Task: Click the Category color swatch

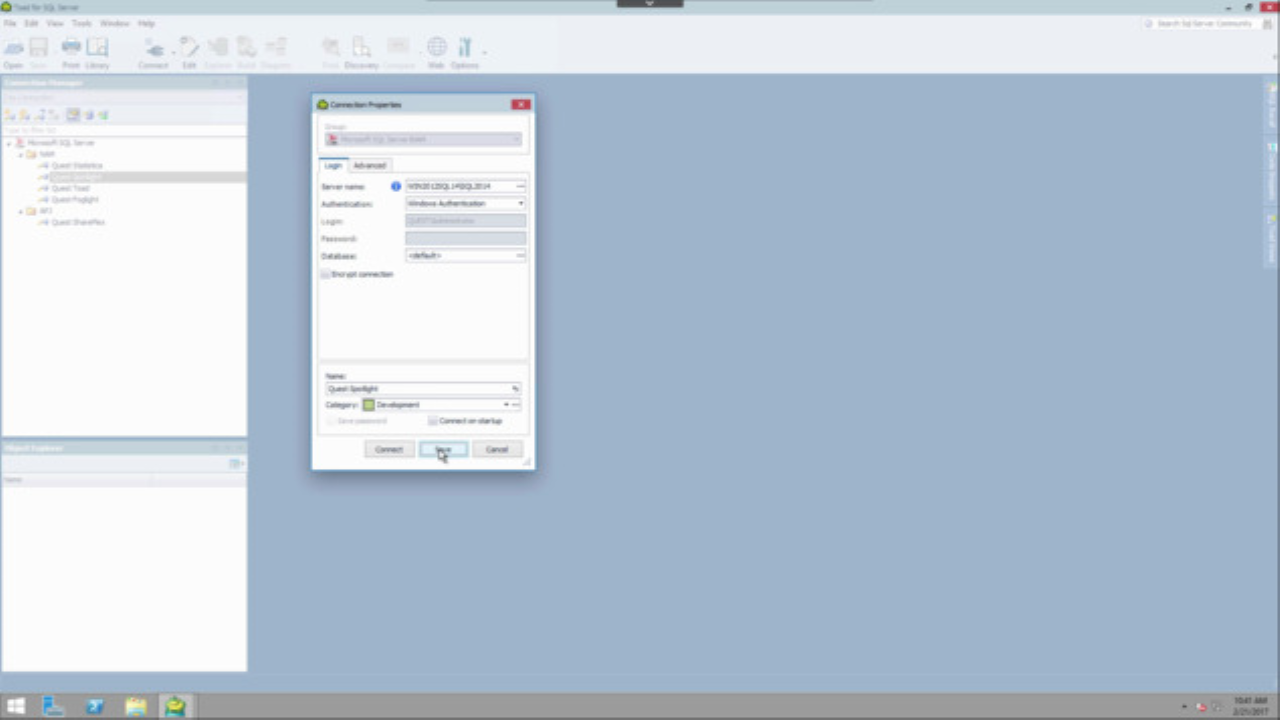Action: click(368, 405)
